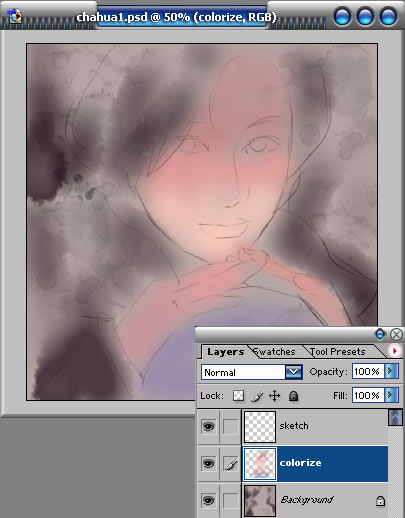This screenshot has width=405, height=518.
Task: Click the lock position move icon
Action: click(x=274, y=396)
